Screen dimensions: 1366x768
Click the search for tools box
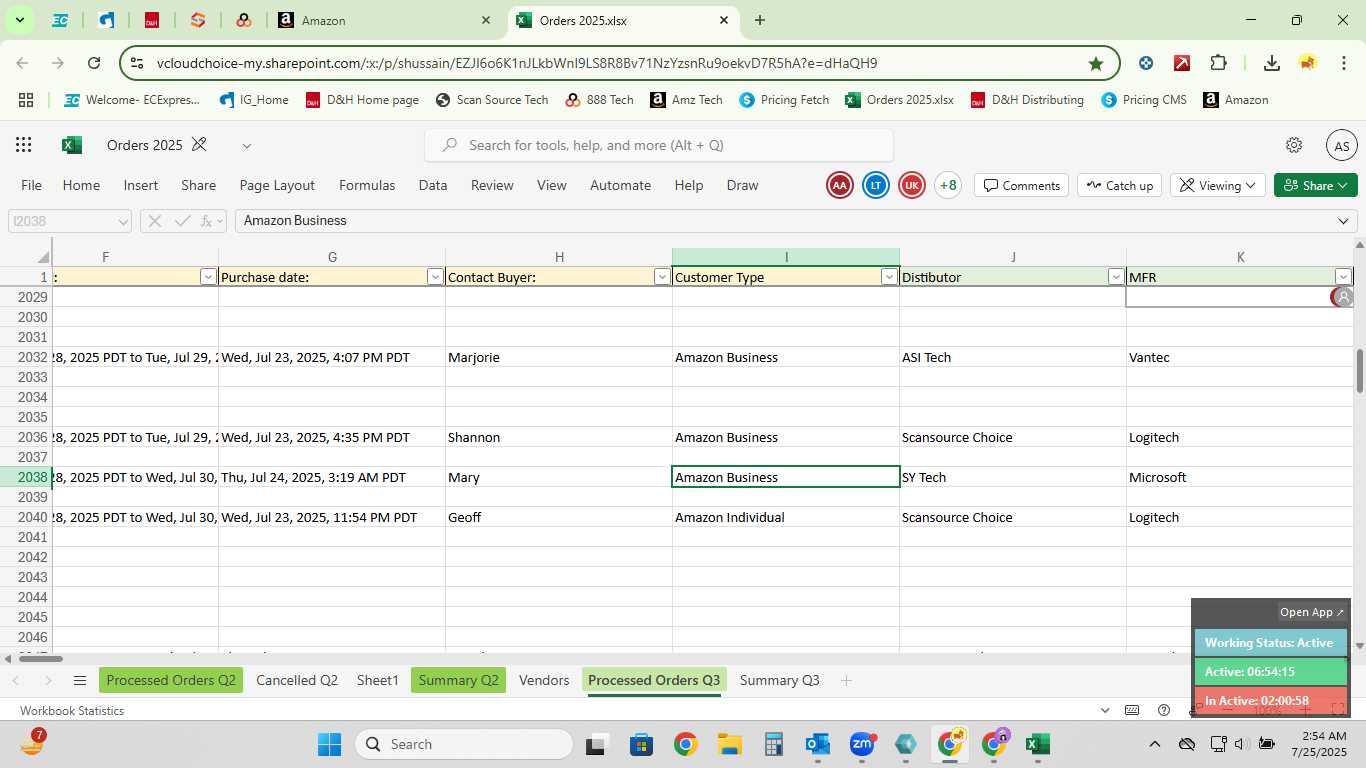659,145
